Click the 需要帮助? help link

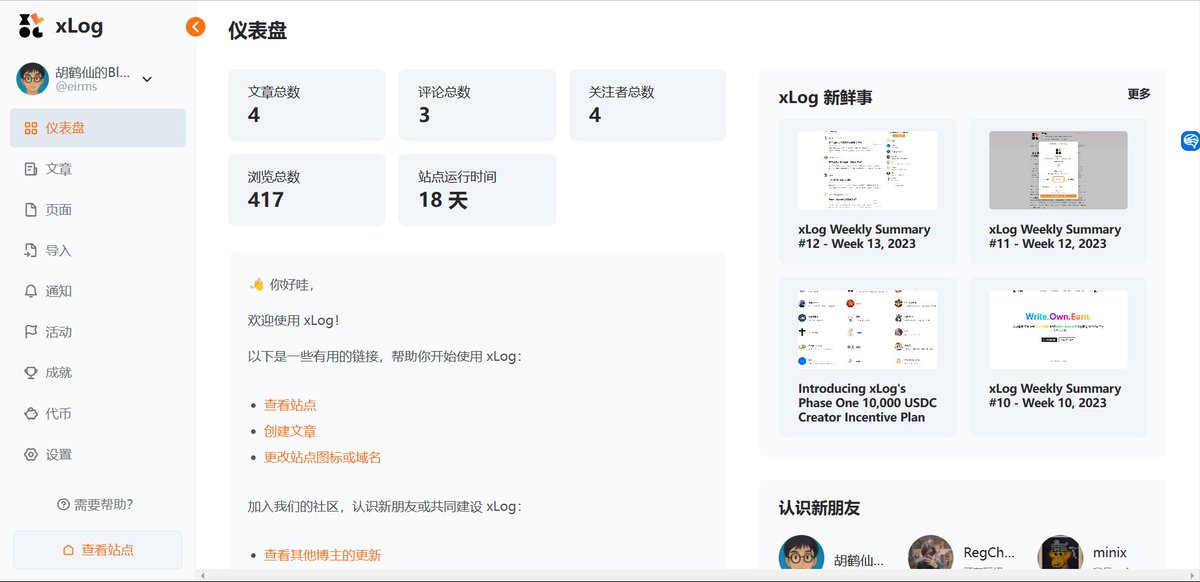pos(96,504)
